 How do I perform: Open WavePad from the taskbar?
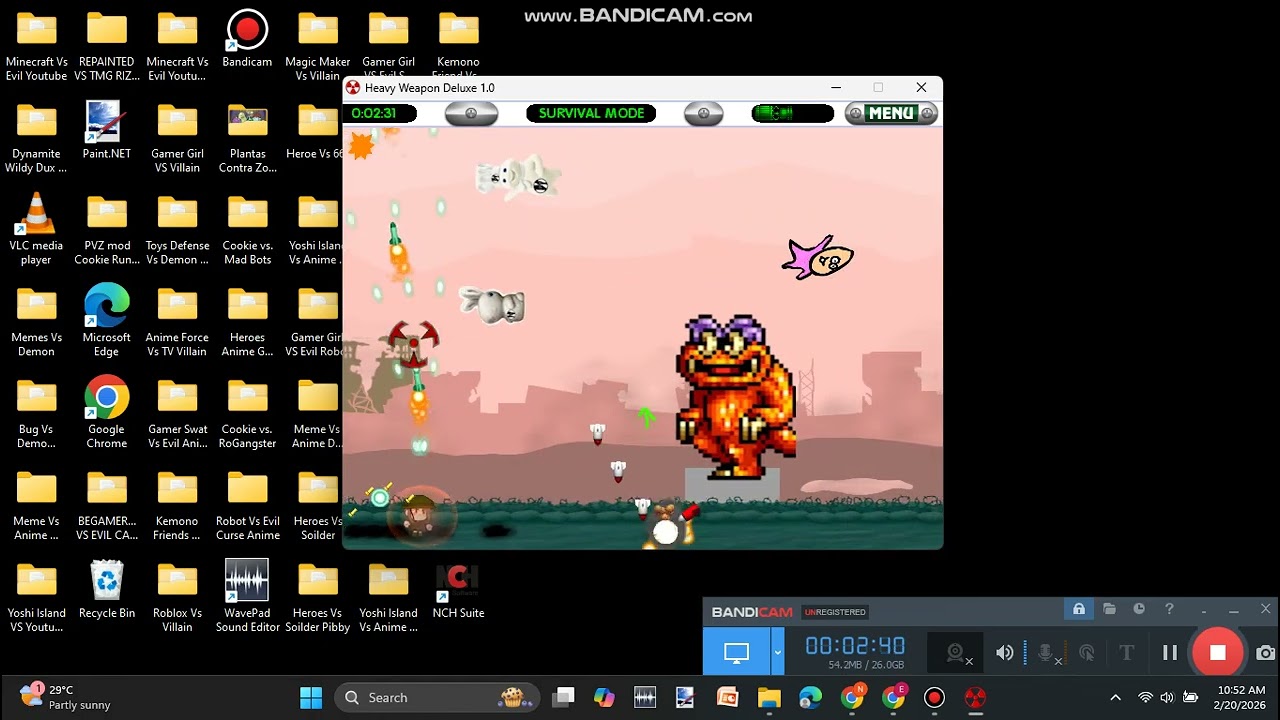tap(645, 697)
